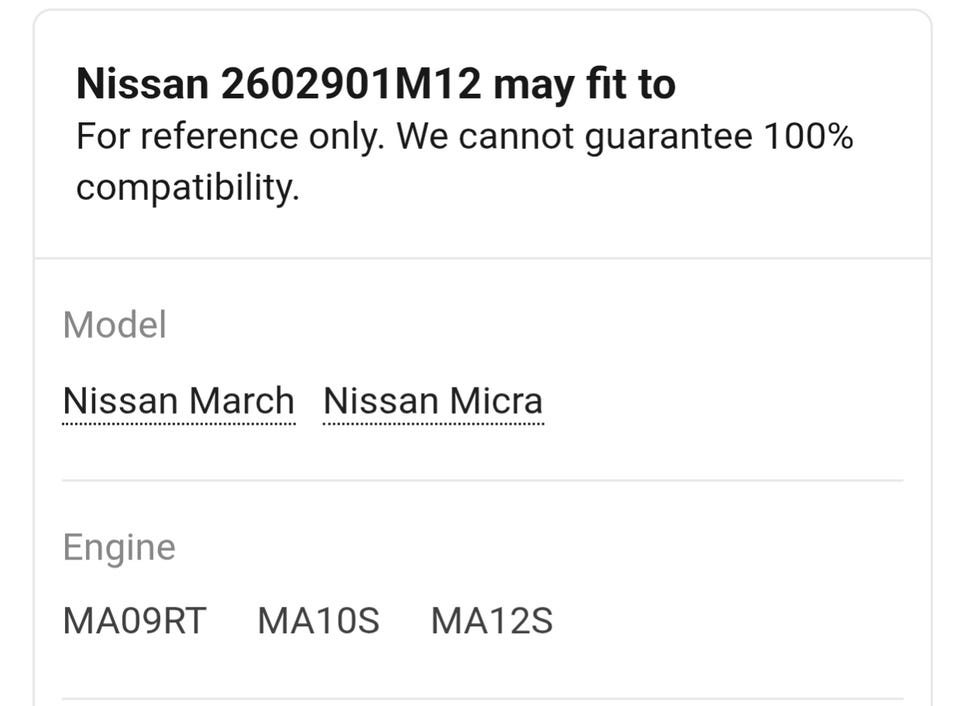Click the divider line below the engine codes
960x706 pixels.
click(x=482, y=699)
